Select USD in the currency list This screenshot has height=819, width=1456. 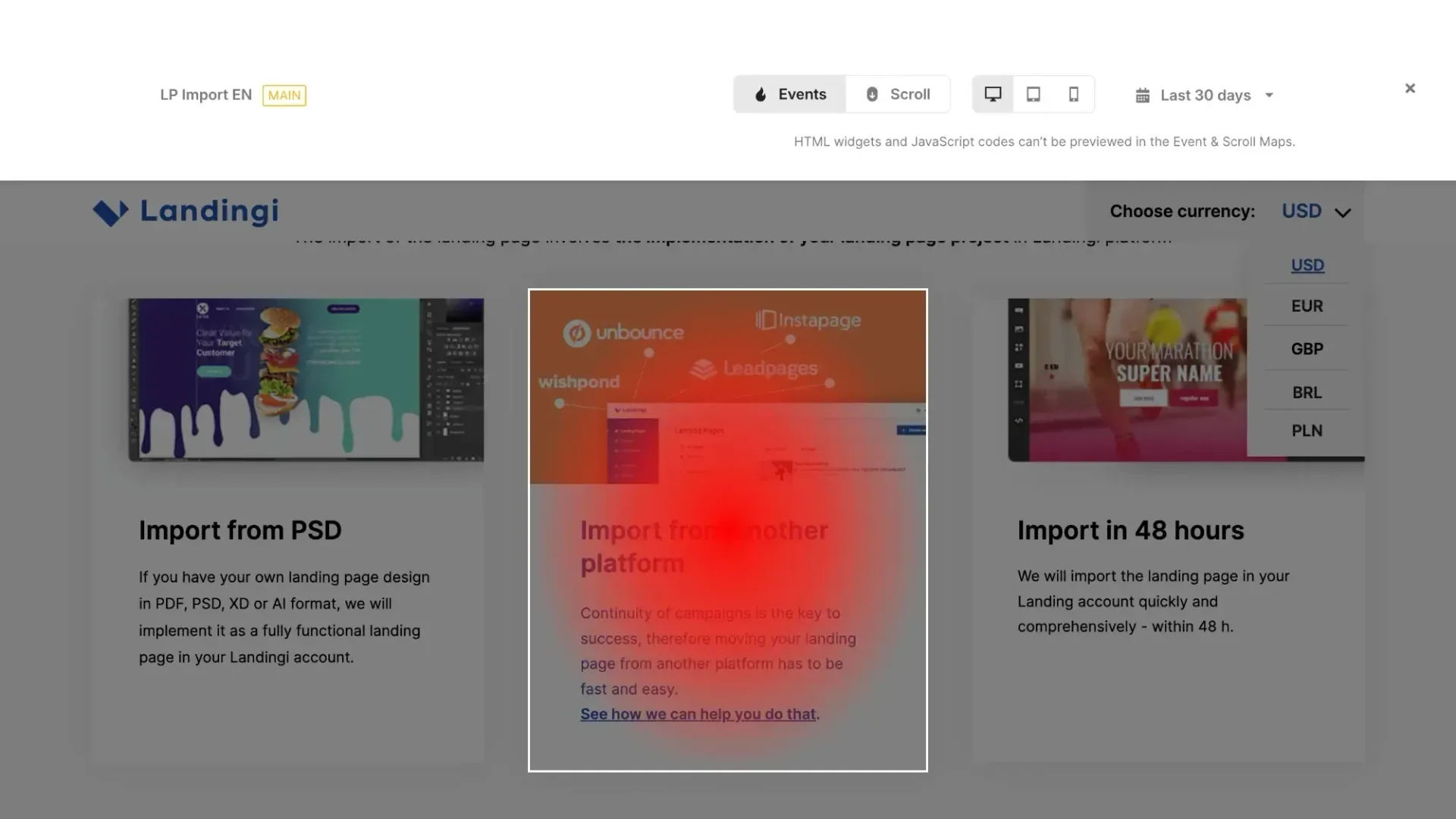point(1307,265)
